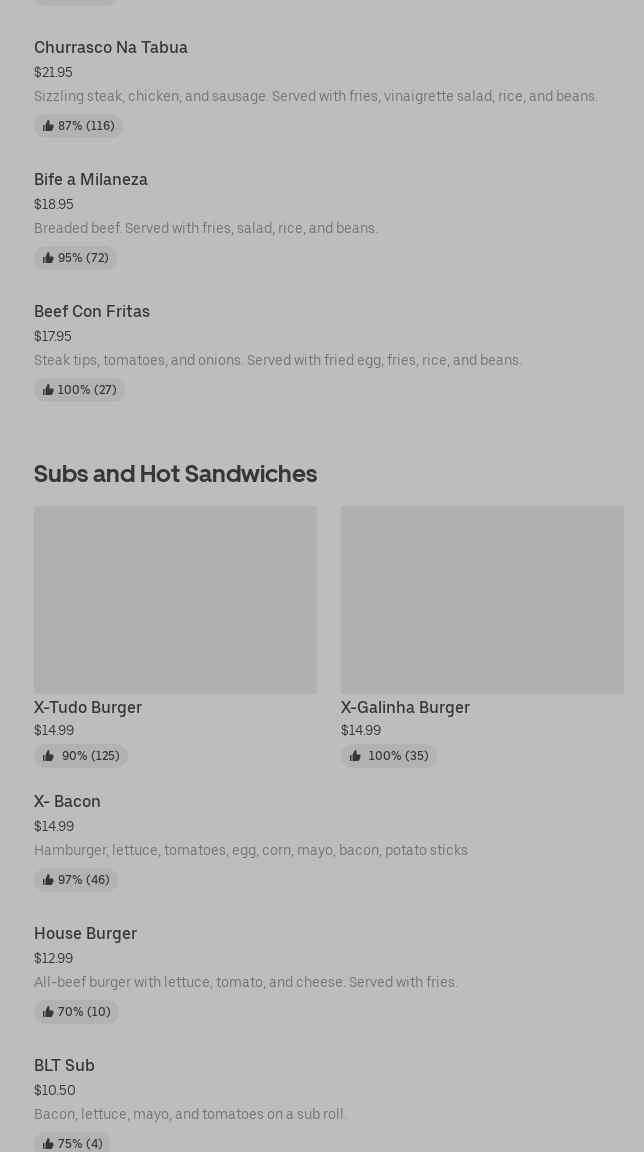Click the X-Galinha Burger title

coord(405,707)
